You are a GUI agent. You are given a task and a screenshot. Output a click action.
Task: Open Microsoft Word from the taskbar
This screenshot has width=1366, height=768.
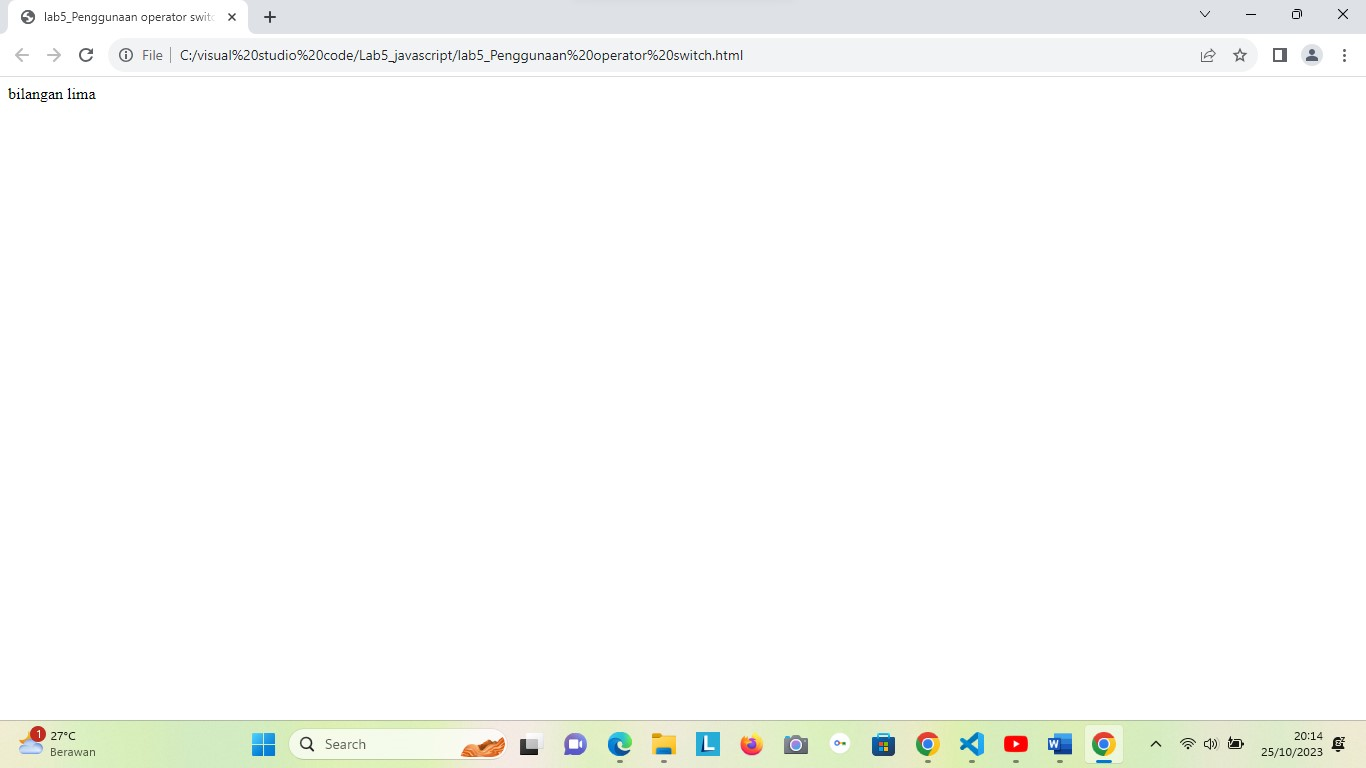click(x=1059, y=744)
